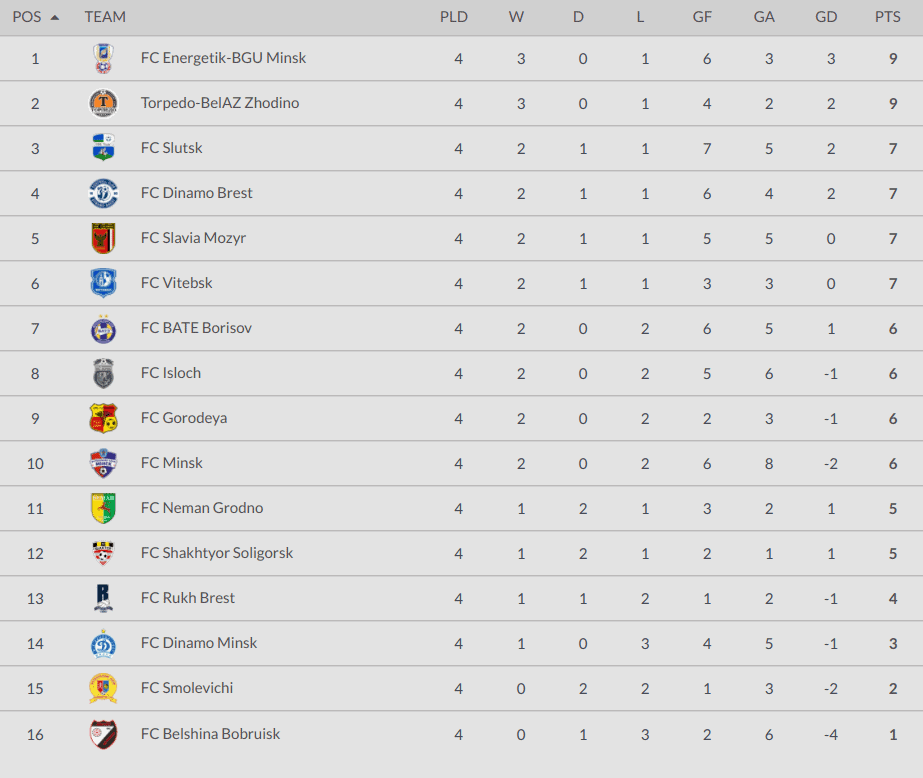Click the FC Smolevichi club crest
The height and width of the screenshot is (778, 923).
pyautogui.click(x=103, y=688)
